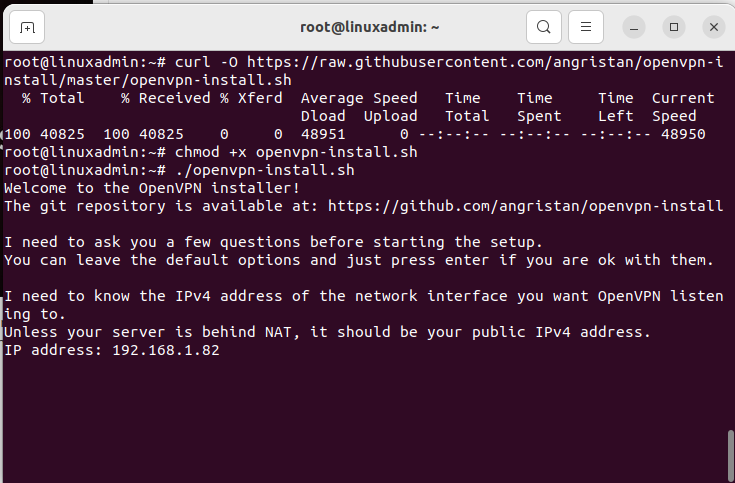This screenshot has width=735, height=483.
Task: Open a new terminal tab
Action: 27,27
